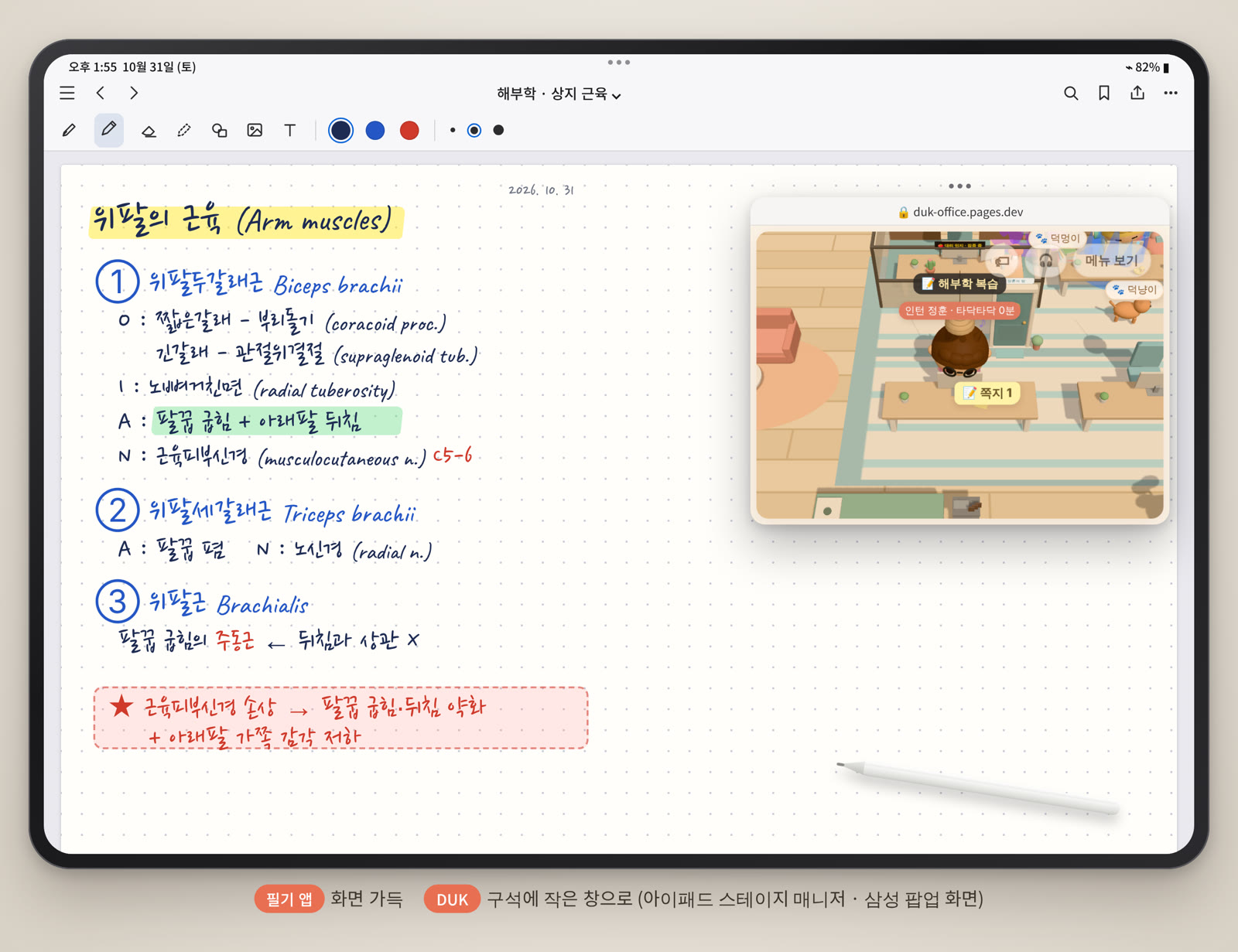Open the 해부학 · 상지 근육 notebook dropdown
Image resolution: width=1238 pixels, height=952 pixels.
(559, 94)
